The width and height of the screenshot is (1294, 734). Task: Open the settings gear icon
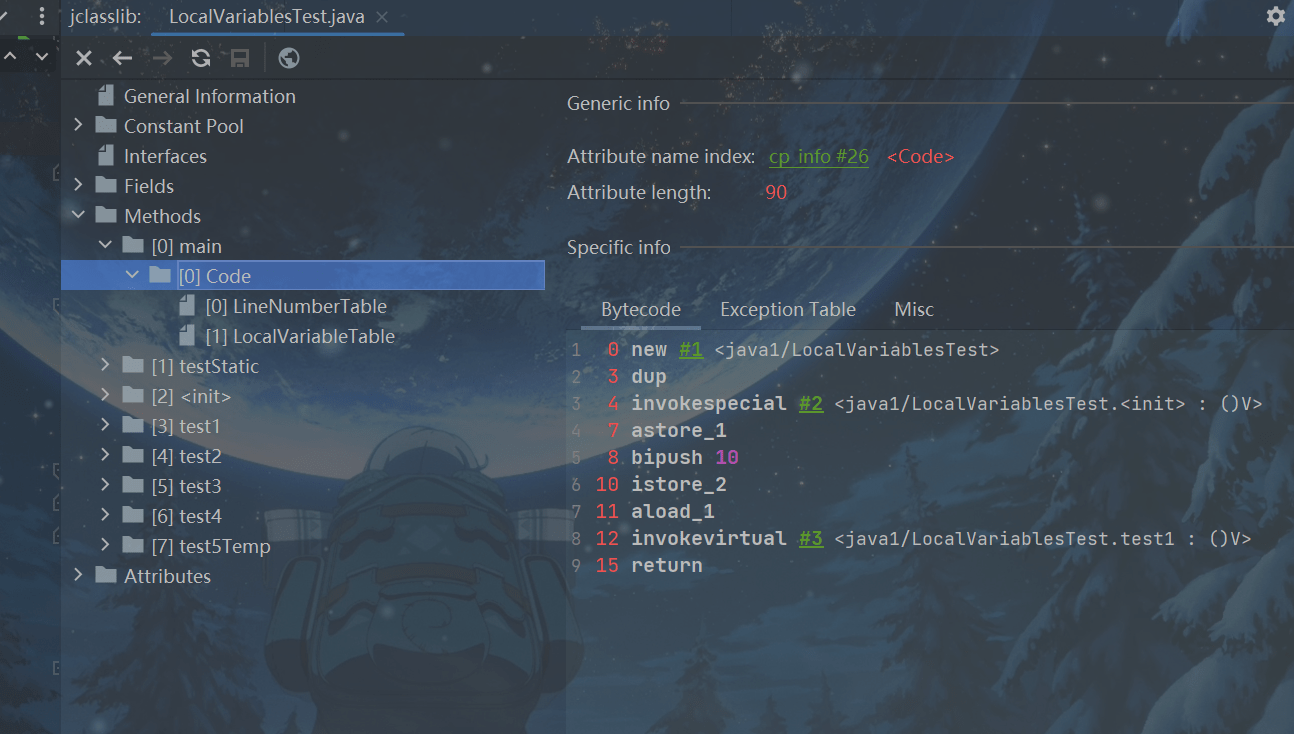(1275, 16)
